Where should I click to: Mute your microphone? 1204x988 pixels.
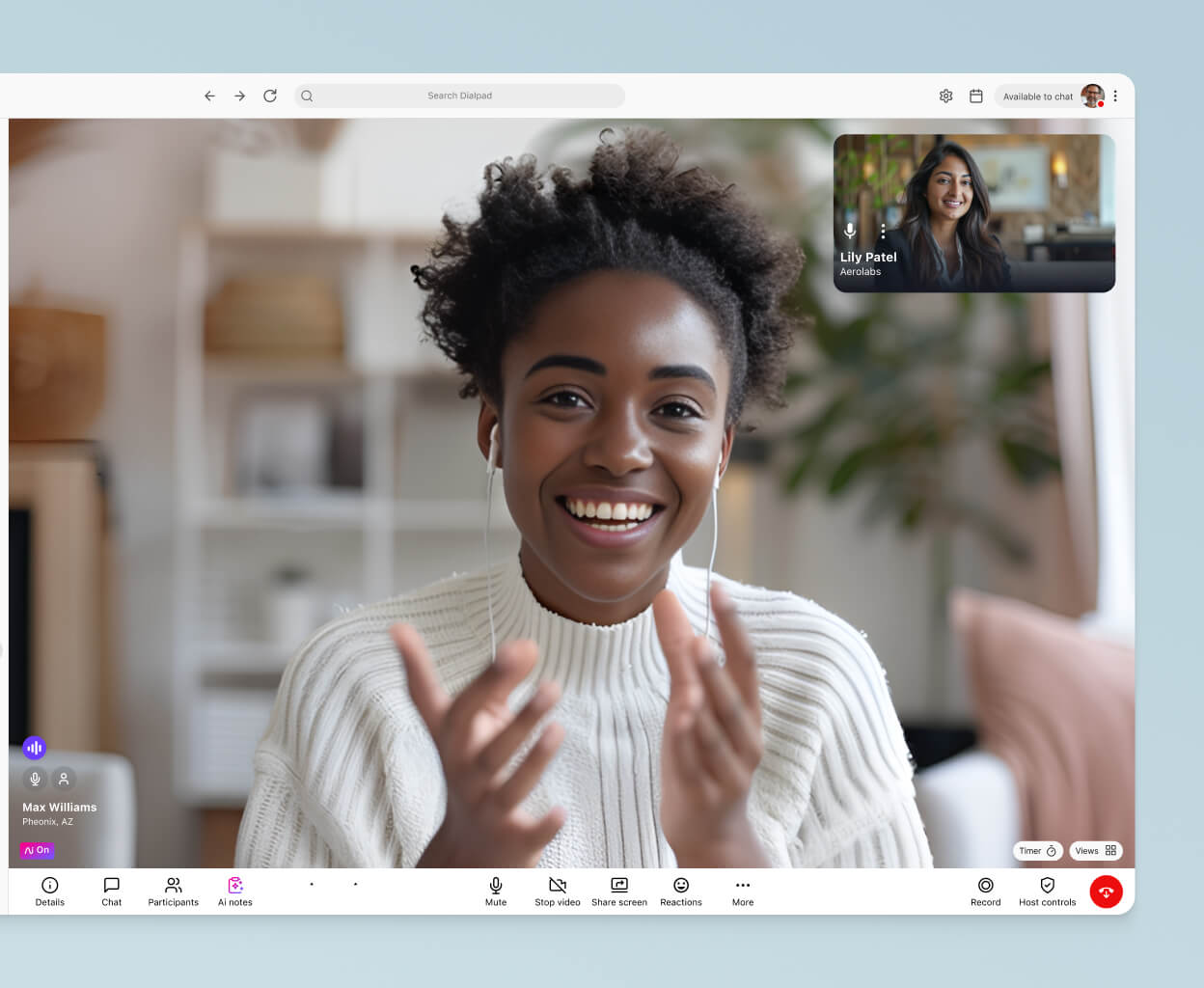(495, 891)
